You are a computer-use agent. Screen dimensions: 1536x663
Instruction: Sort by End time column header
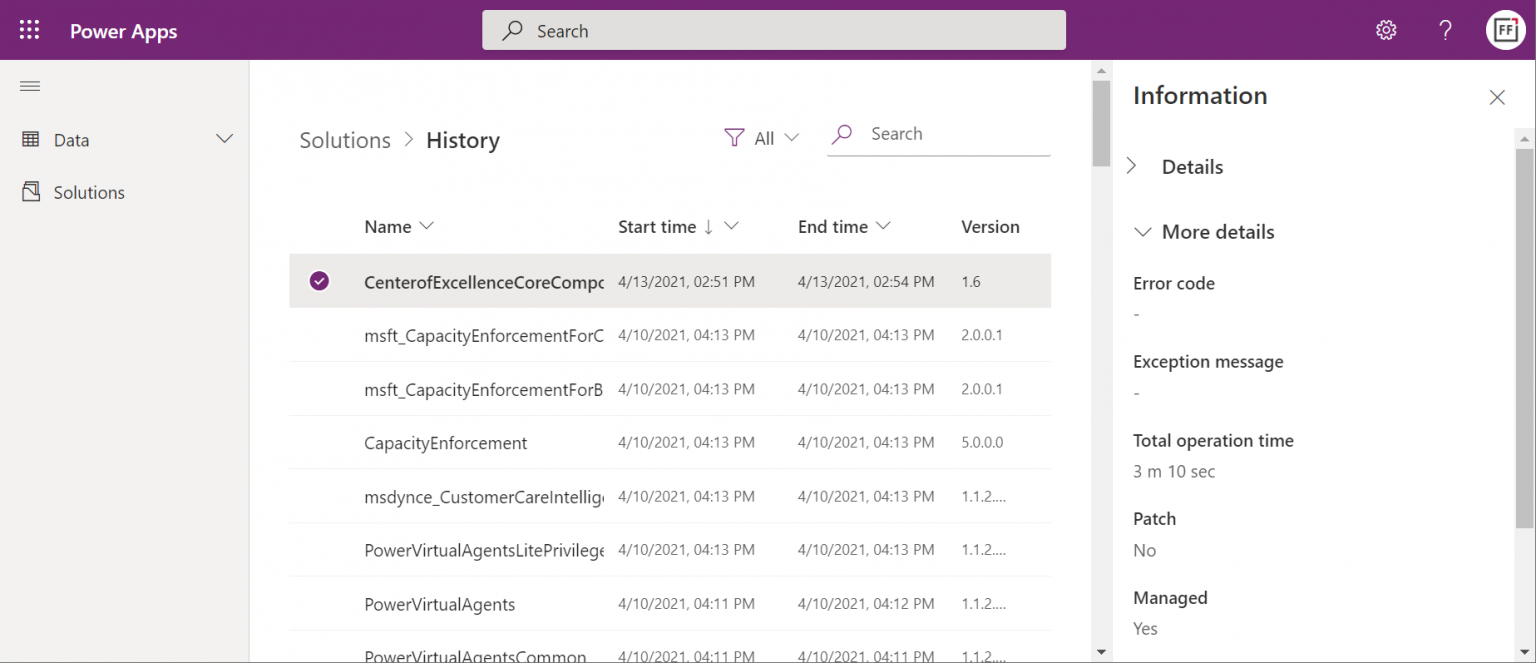pyautogui.click(x=833, y=227)
